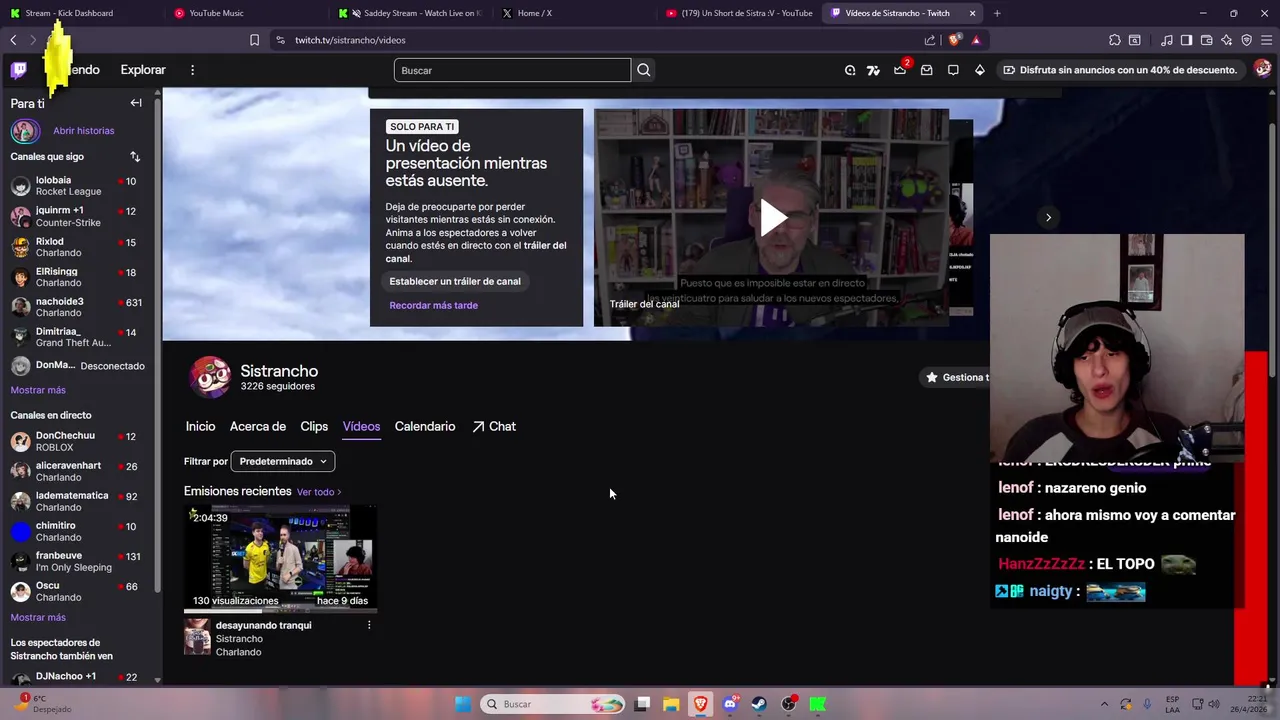This screenshot has height=720, width=1280.
Task: Expand Mostrar más under Canales en directo
Action: 38,617
